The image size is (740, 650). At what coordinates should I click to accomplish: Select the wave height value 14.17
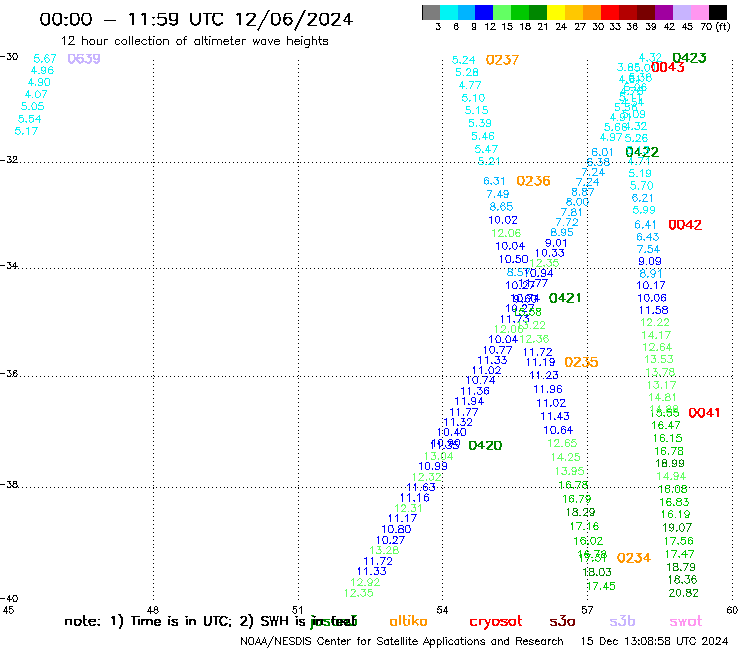click(x=656, y=335)
